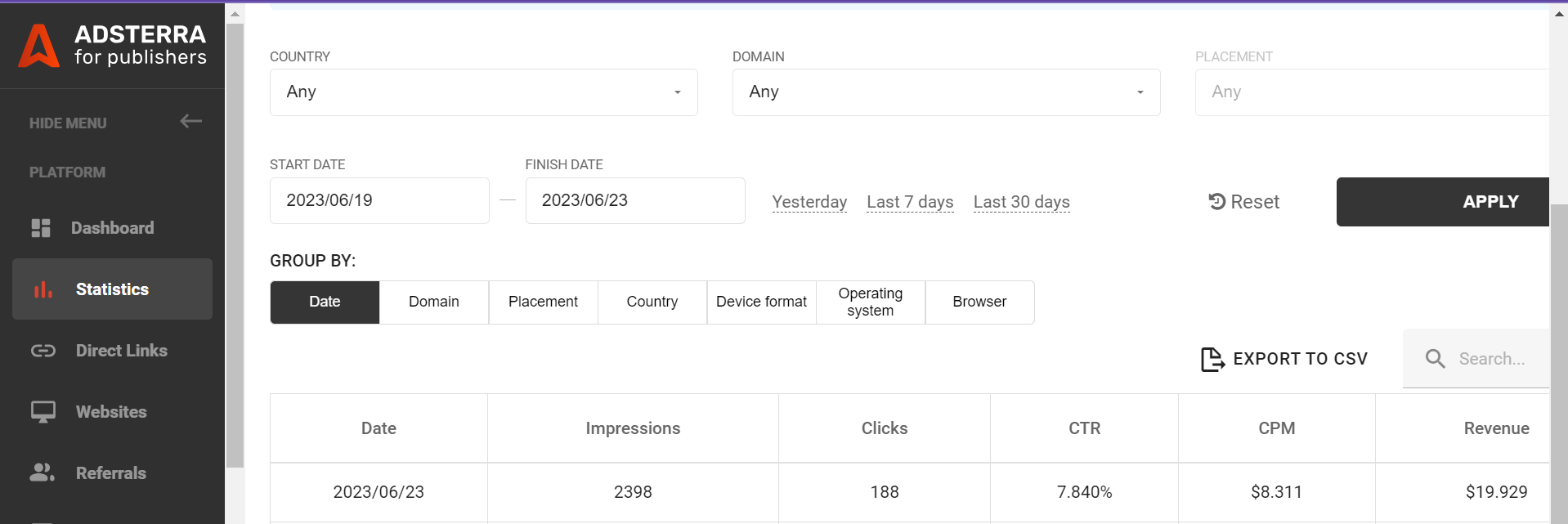Switch grouping to Operating system
Viewport: 1568px width, 524px height.
pyautogui.click(x=870, y=302)
